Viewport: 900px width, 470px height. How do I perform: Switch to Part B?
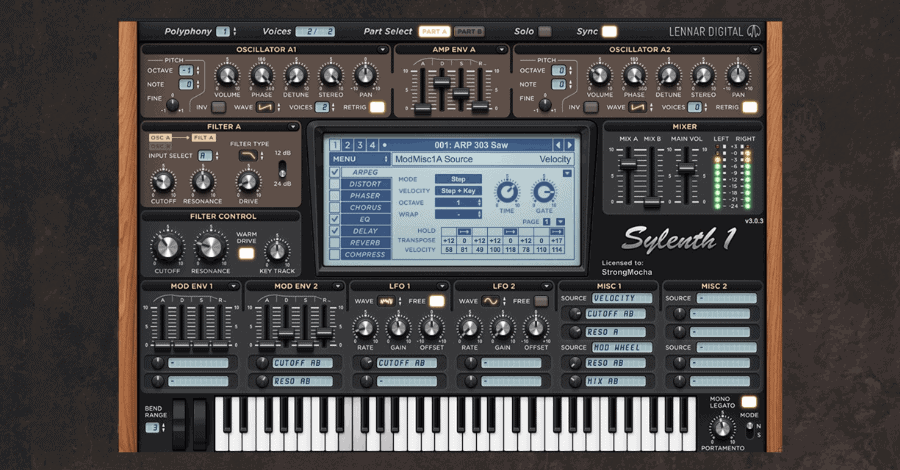point(469,32)
